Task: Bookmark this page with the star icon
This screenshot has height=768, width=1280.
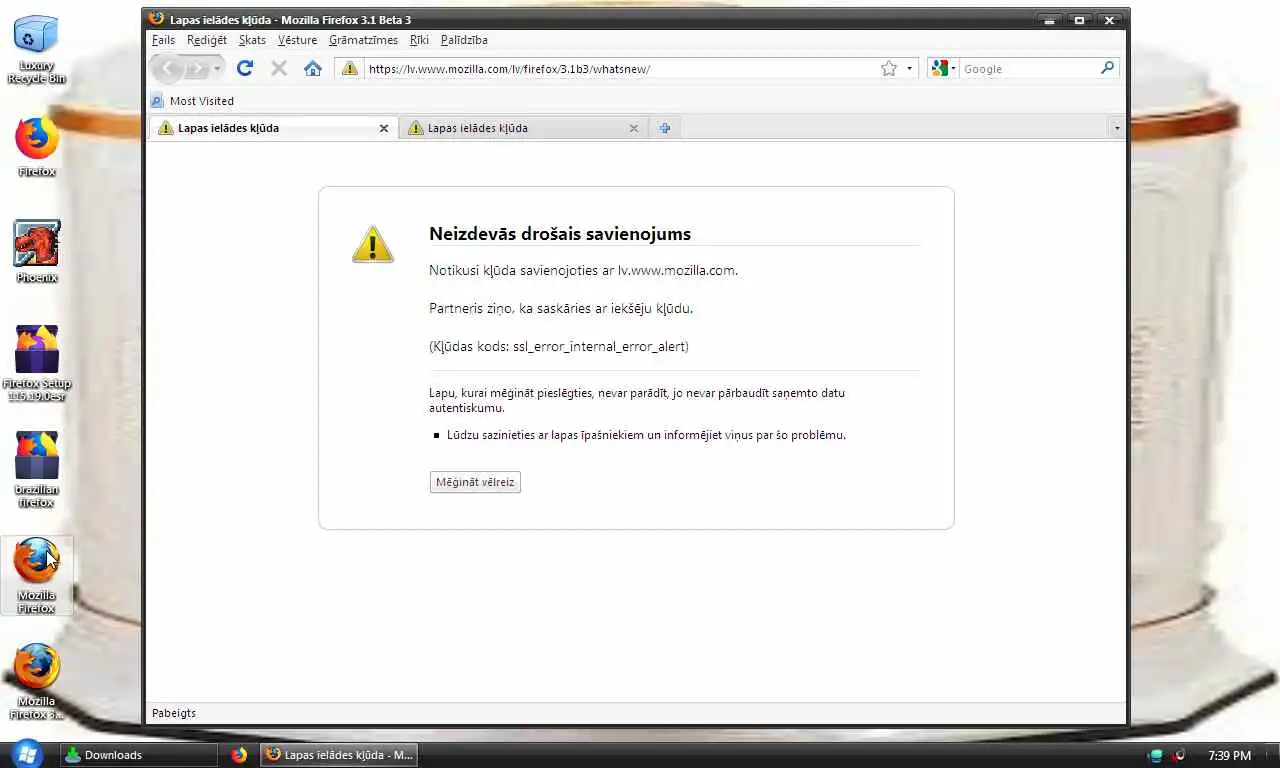Action: [x=889, y=68]
